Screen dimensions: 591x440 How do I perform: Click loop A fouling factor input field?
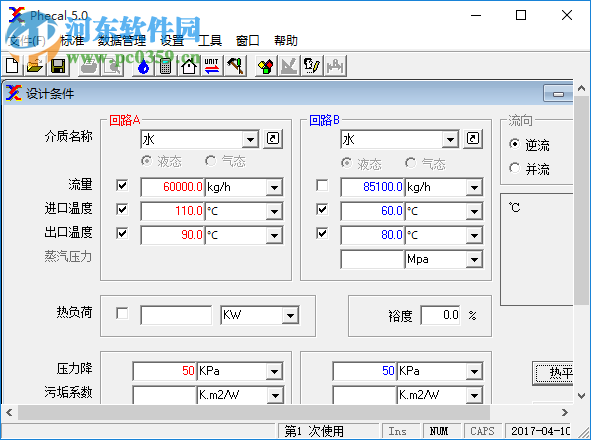tap(165, 395)
